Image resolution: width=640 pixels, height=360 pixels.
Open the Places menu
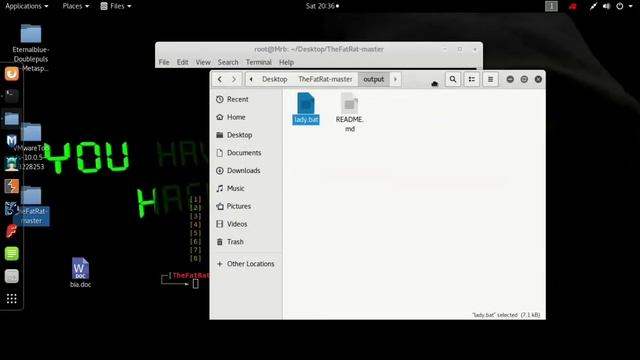pos(76,6)
